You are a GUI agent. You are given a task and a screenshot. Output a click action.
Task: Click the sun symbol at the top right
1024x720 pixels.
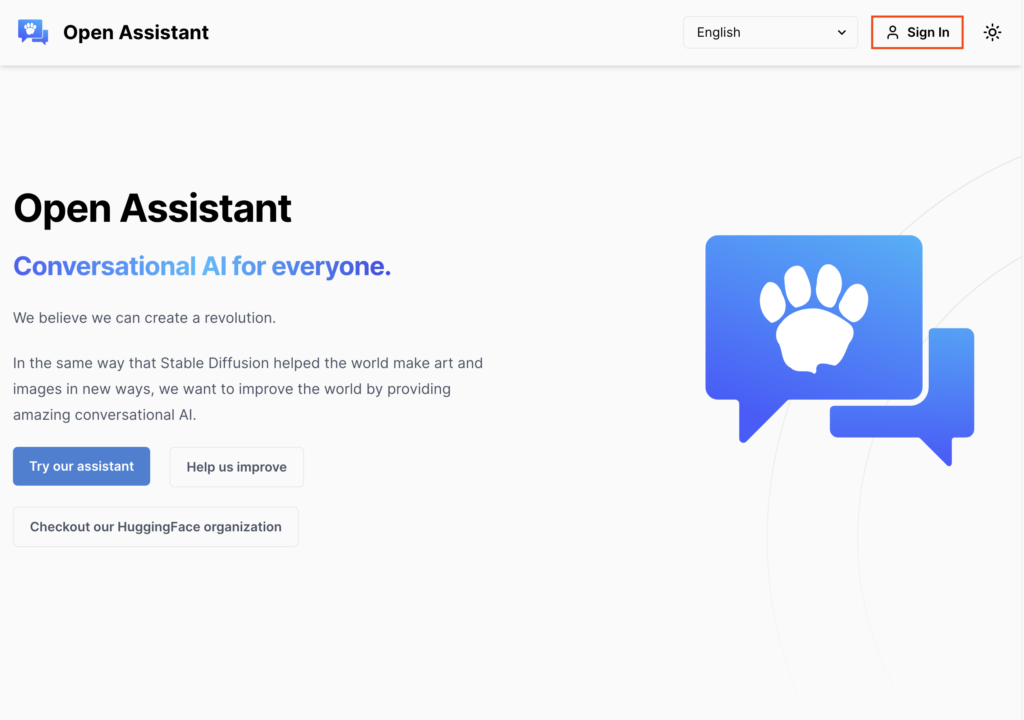[992, 31]
